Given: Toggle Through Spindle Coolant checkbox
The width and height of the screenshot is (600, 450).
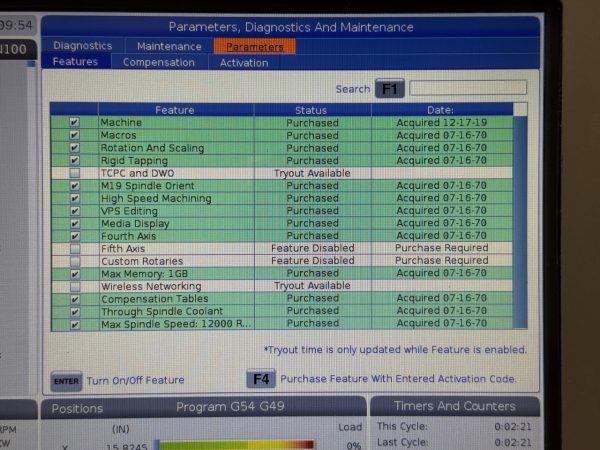Looking at the screenshot, I should point(75,312).
